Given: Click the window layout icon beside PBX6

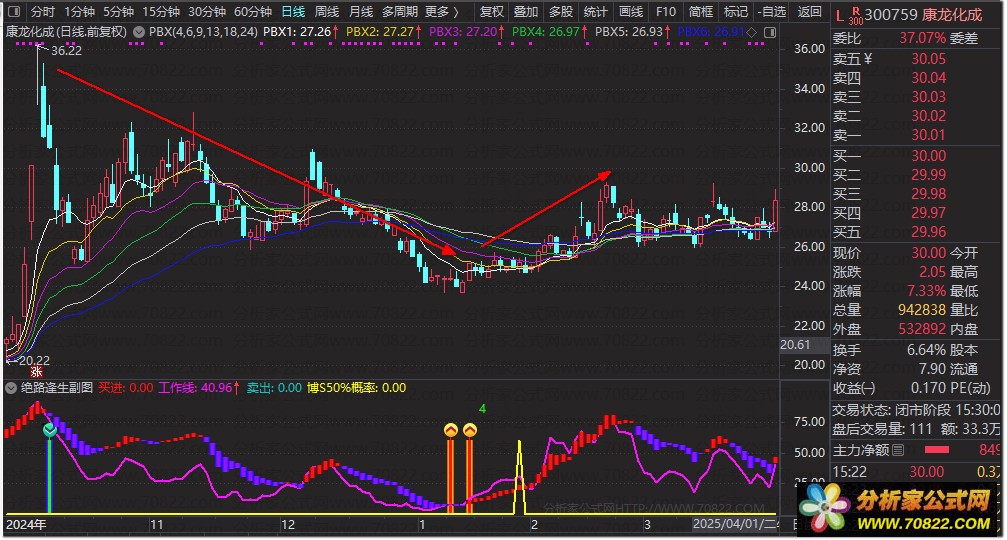Looking at the screenshot, I should coord(770,31).
